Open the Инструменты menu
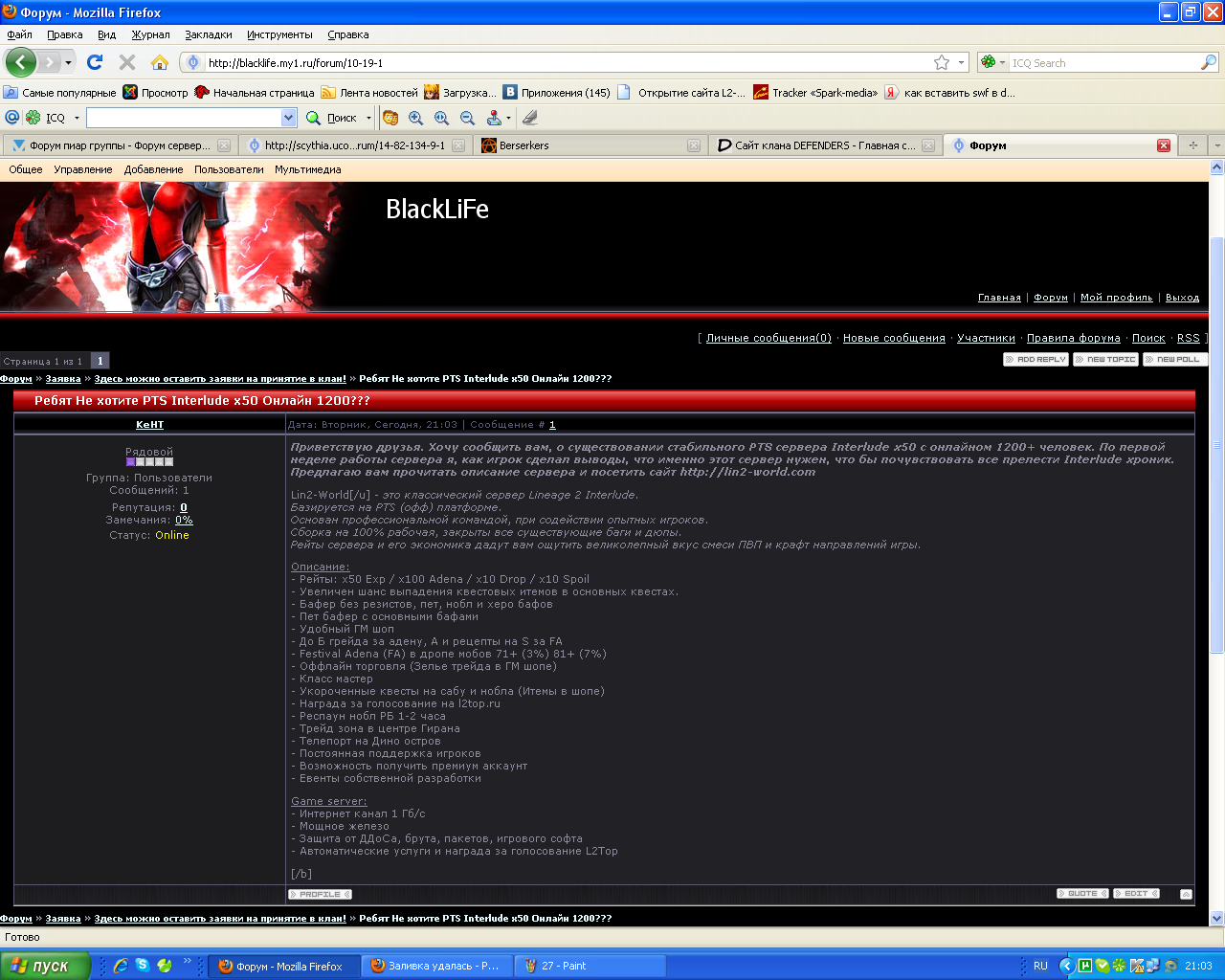The height and width of the screenshot is (980, 1225). tap(279, 34)
